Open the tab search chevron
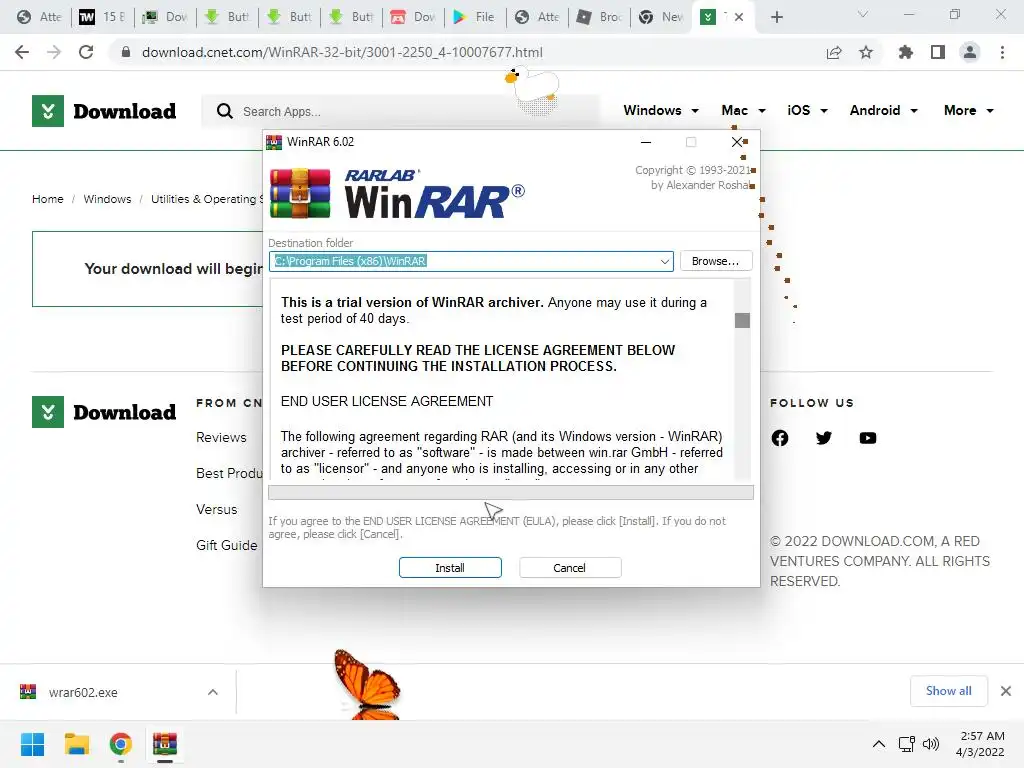The image size is (1024, 768). [863, 14]
